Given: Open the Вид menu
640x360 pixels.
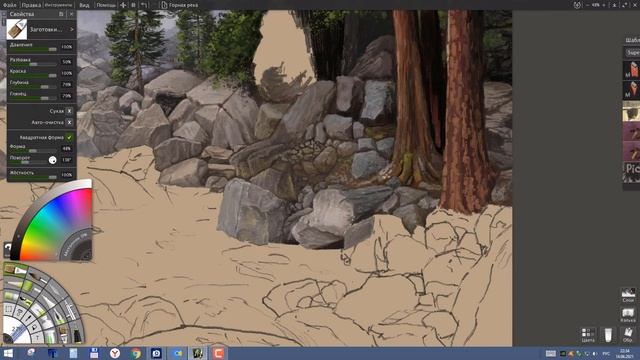Looking at the screenshot, I should pyautogui.click(x=84, y=5).
